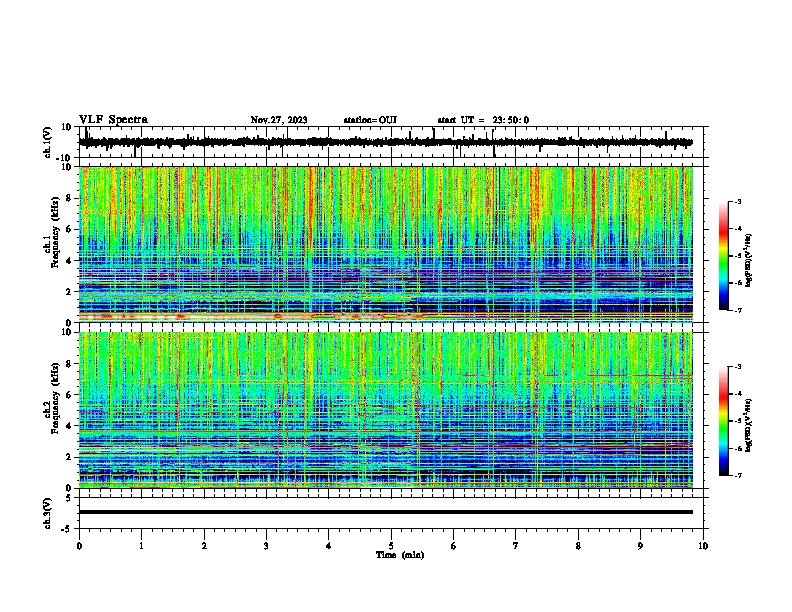Click time axis tick label "1"
The height and width of the screenshot is (612, 792).
click(141, 546)
